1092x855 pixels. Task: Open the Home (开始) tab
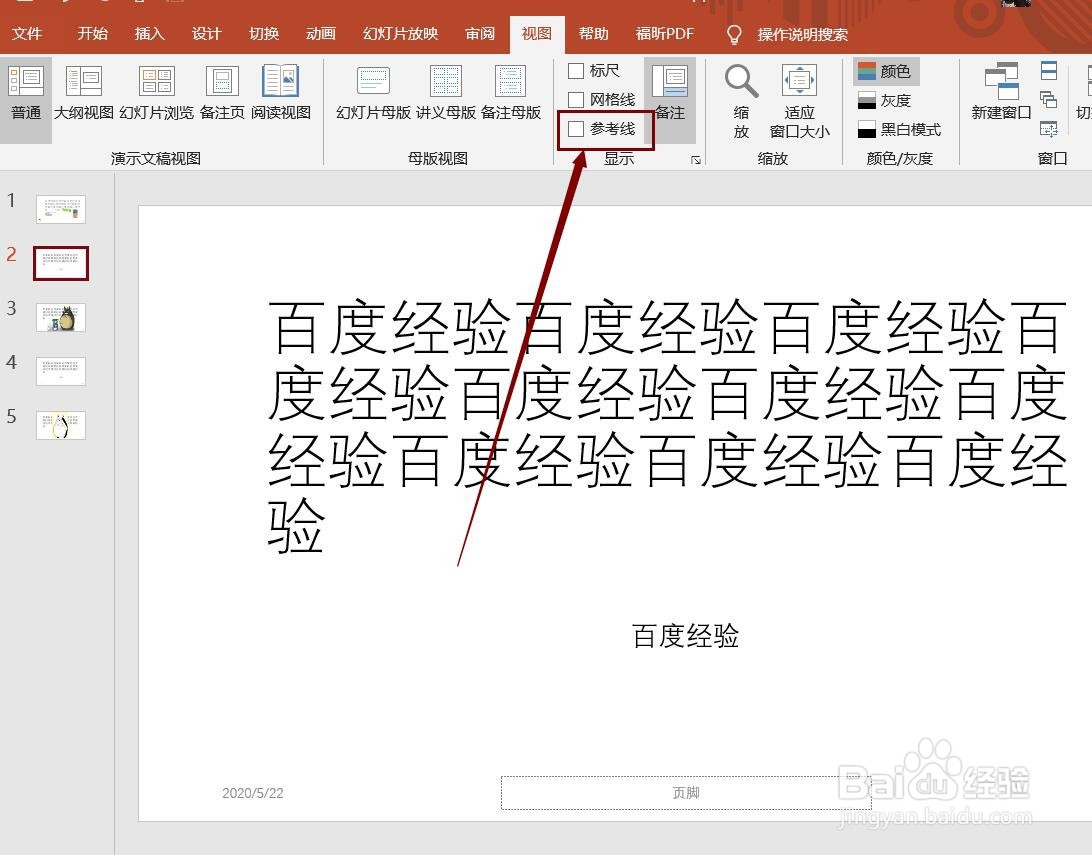(92, 33)
